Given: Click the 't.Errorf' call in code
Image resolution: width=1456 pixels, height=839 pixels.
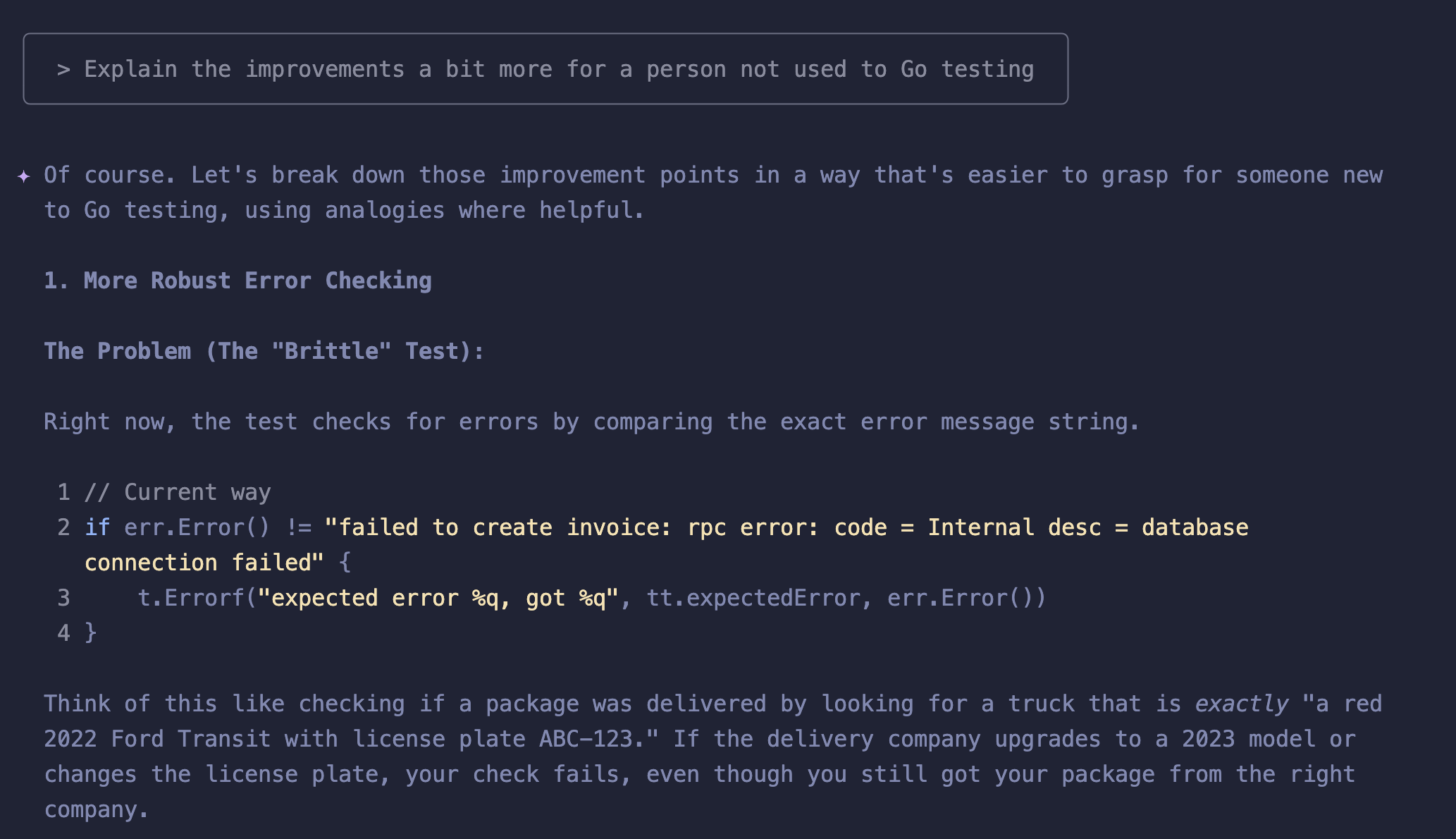Looking at the screenshot, I should click(190, 598).
